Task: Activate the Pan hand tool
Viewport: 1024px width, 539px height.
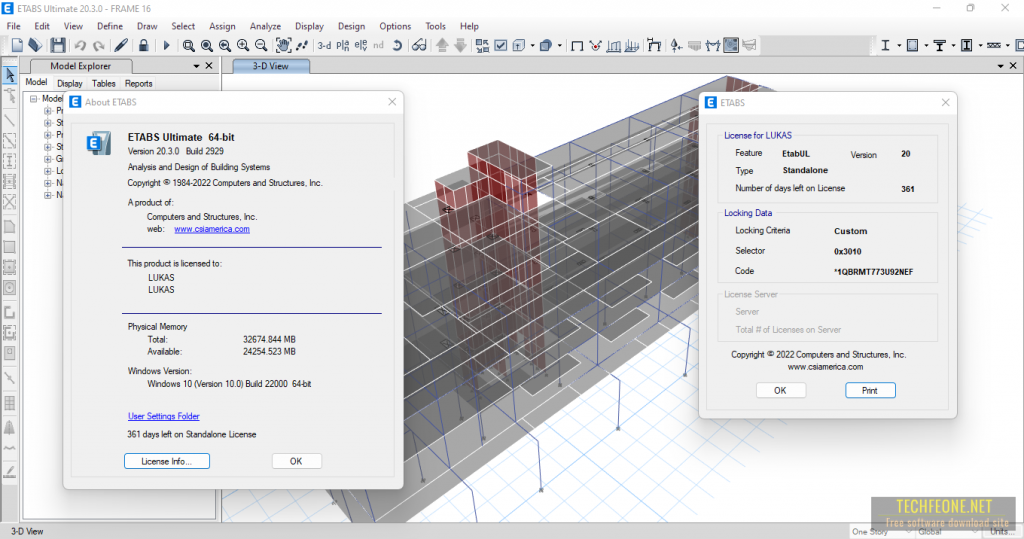Action: (283, 45)
